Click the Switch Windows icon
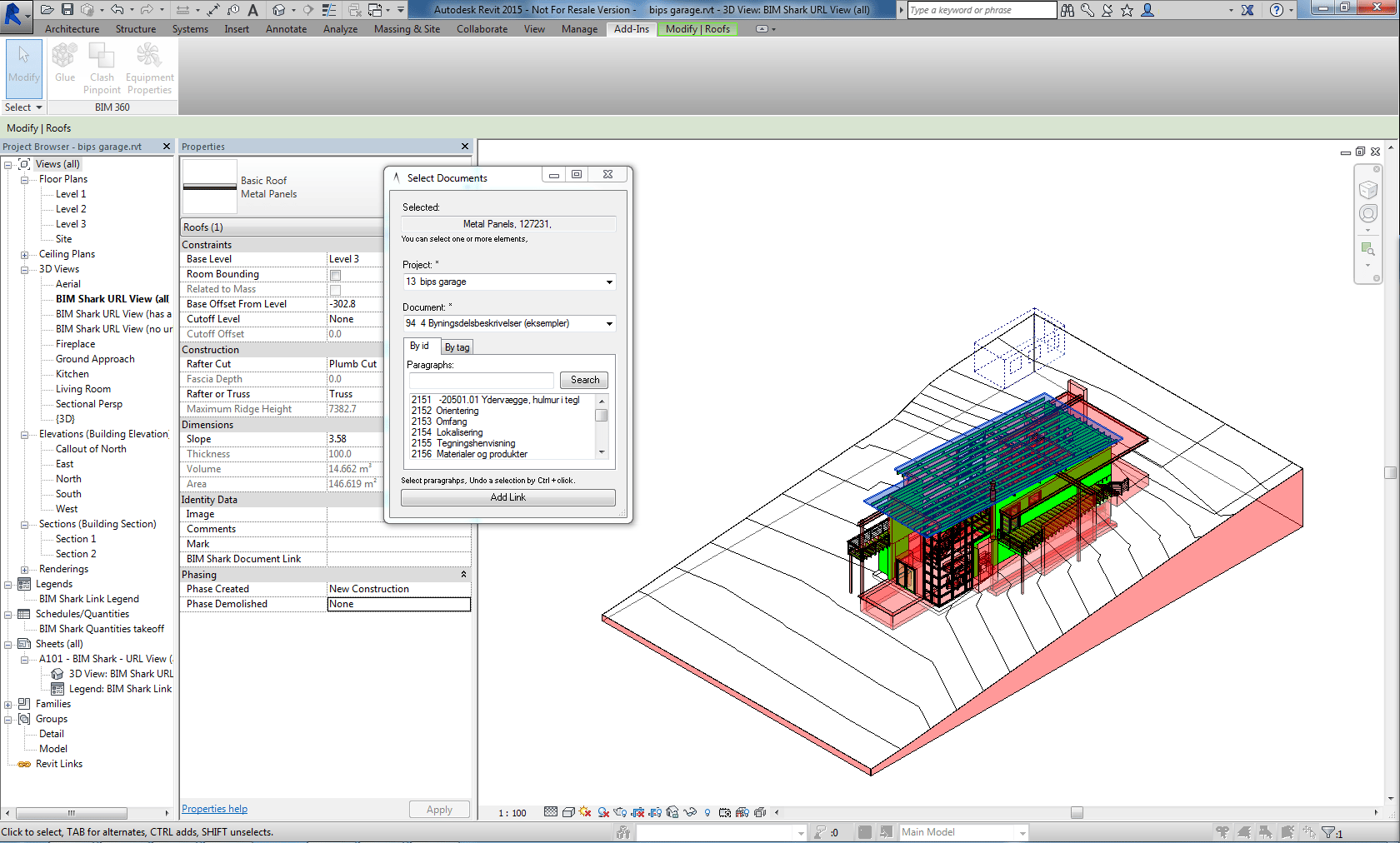This screenshot has height=843, width=1400. point(376,10)
